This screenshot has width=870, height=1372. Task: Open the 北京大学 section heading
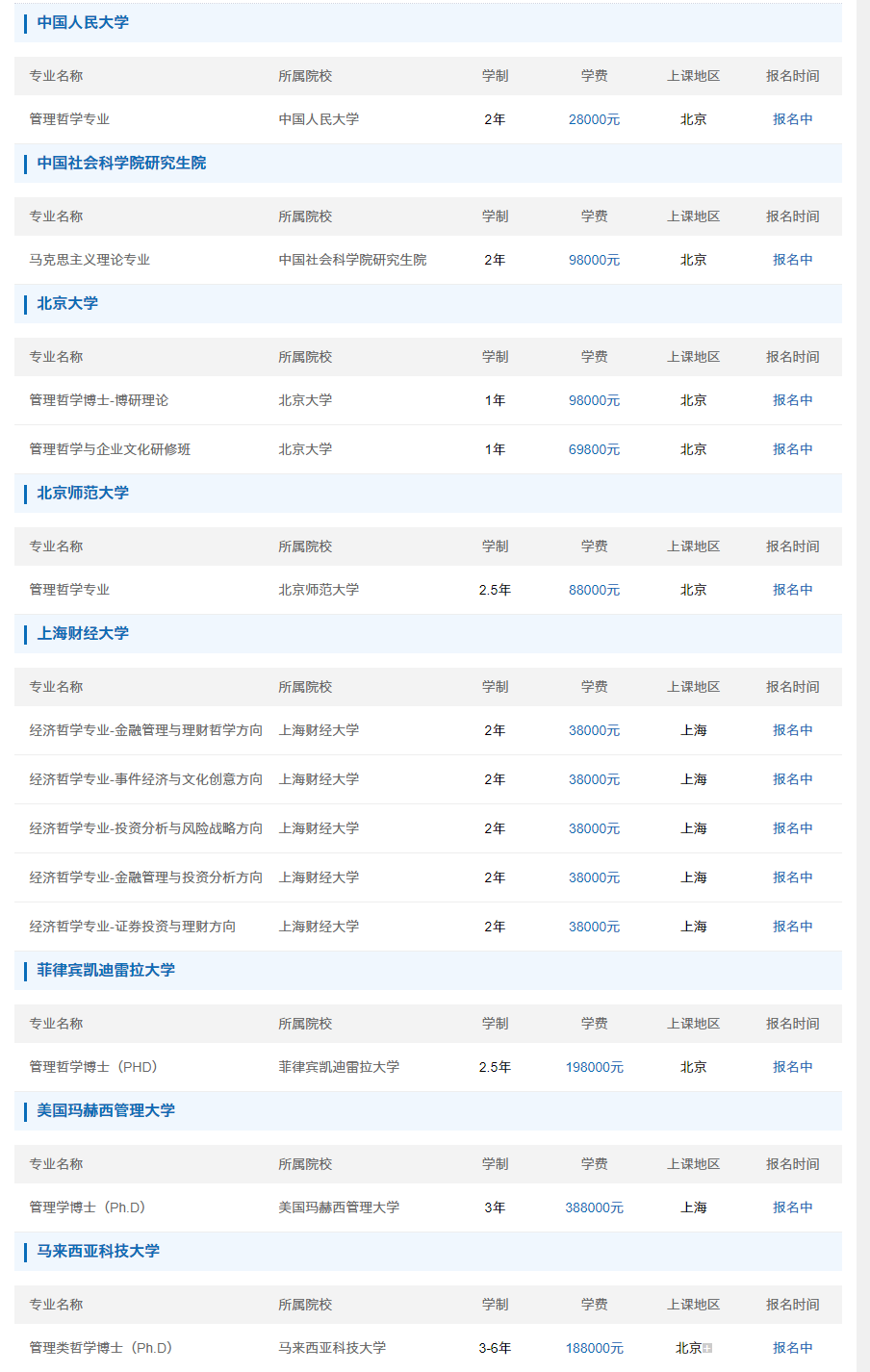[67, 303]
